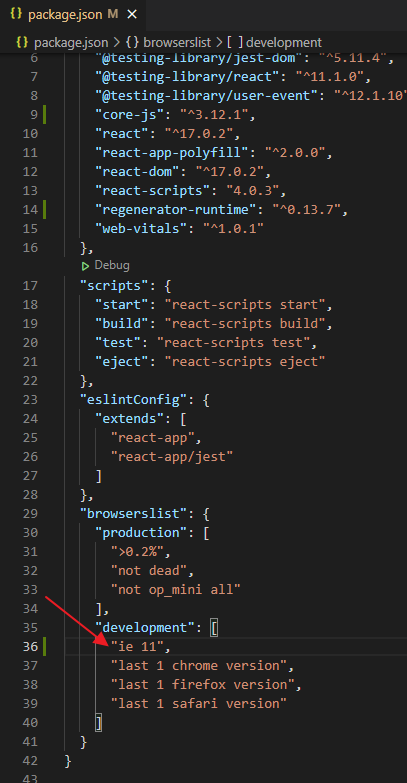Click the "react-app/jest" string
Viewport: 407px width, 783px height.
coord(172,457)
